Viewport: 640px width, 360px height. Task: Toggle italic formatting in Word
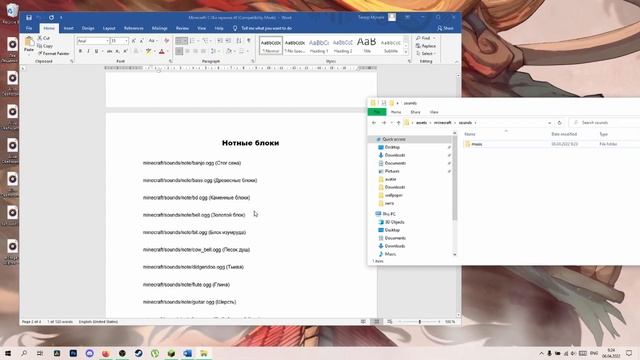(x=88, y=51)
